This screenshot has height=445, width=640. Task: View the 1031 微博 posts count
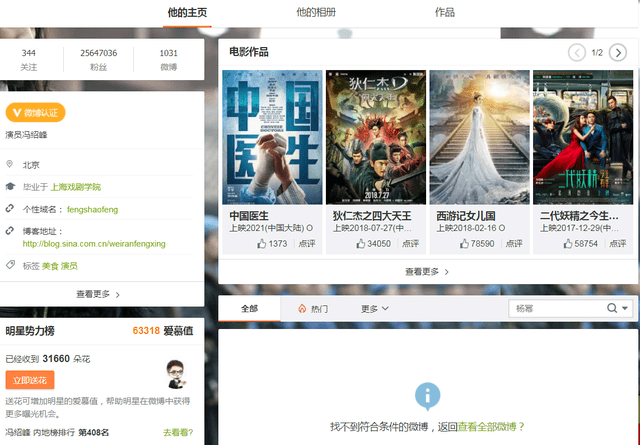pyautogui.click(x=169, y=60)
